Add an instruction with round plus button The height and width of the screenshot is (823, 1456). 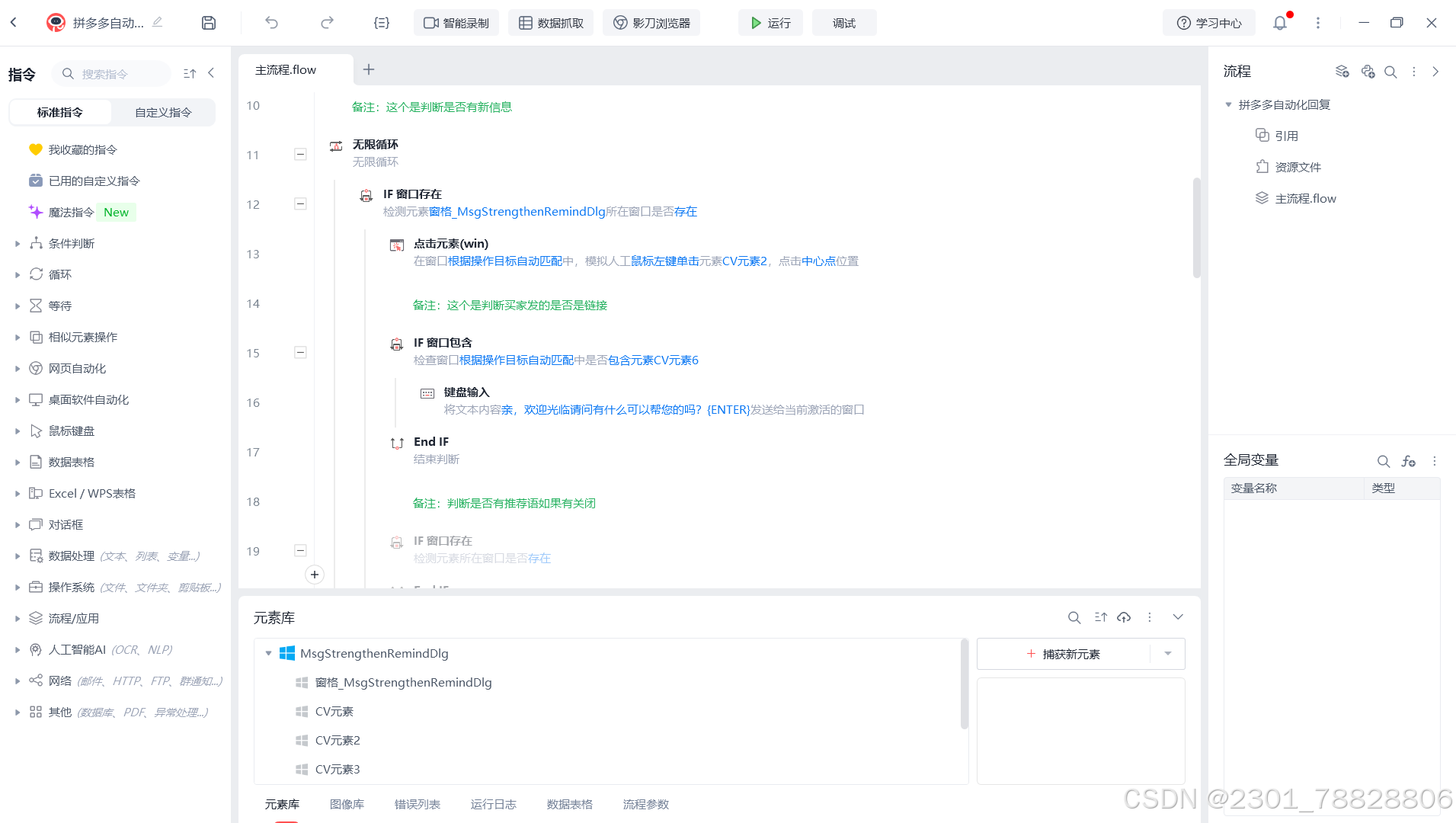[x=315, y=575]
